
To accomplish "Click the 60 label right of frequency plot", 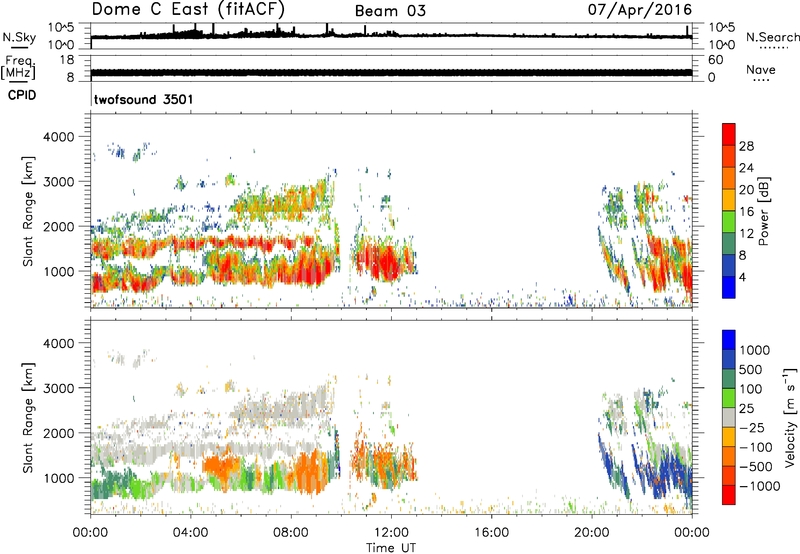I will coord(716,60).
